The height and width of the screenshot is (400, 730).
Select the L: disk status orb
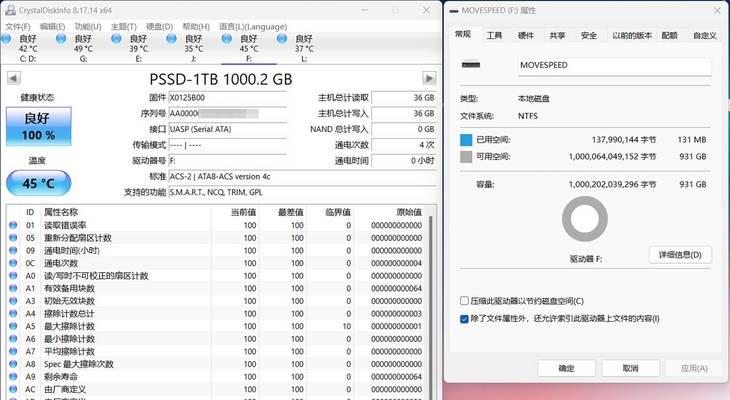[x=282, y=39]
